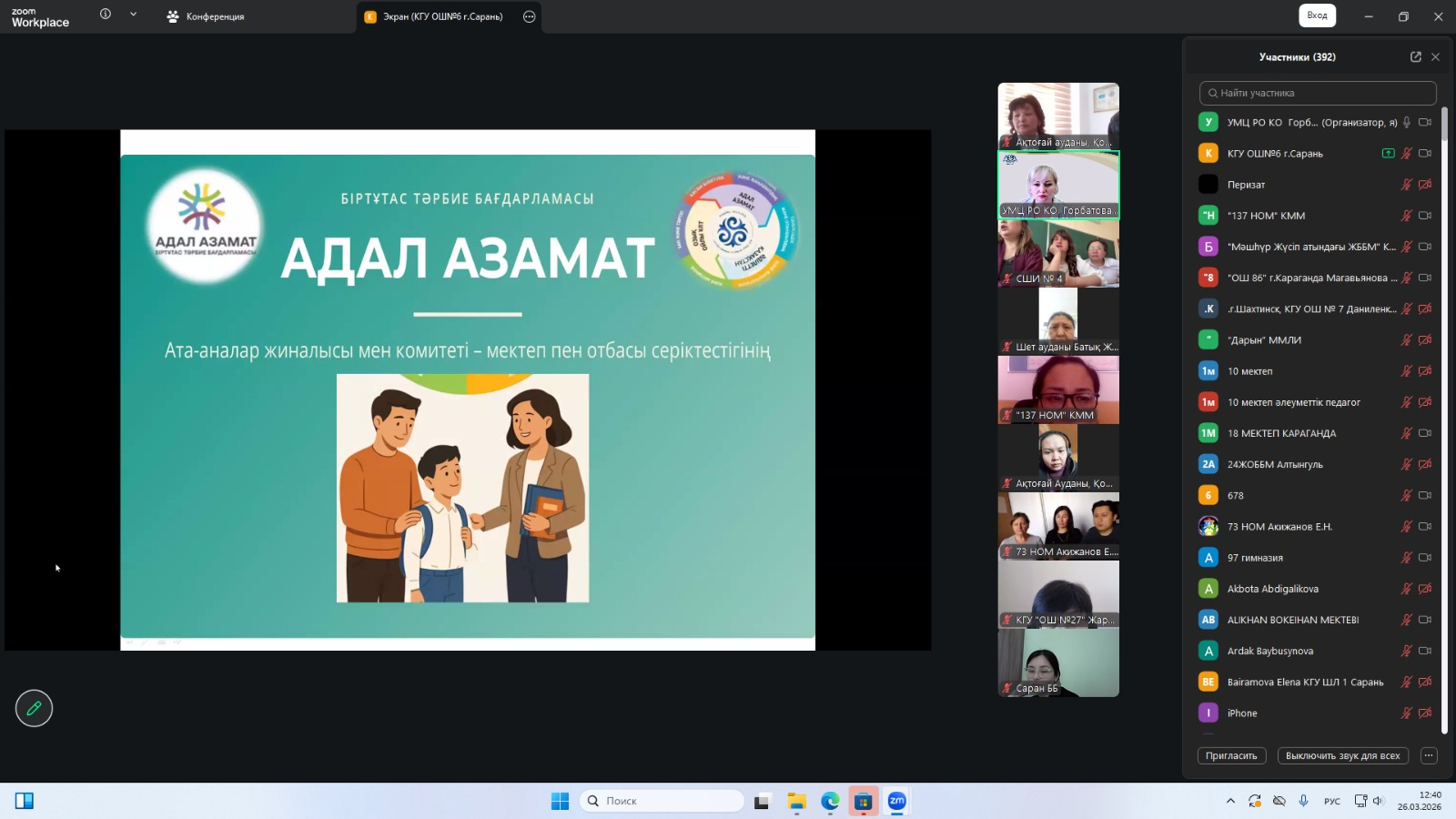This screenshot has width=1456, height=819.
Task: Click the Zoom icon in the taskbar
Action: tap(896, 801)
